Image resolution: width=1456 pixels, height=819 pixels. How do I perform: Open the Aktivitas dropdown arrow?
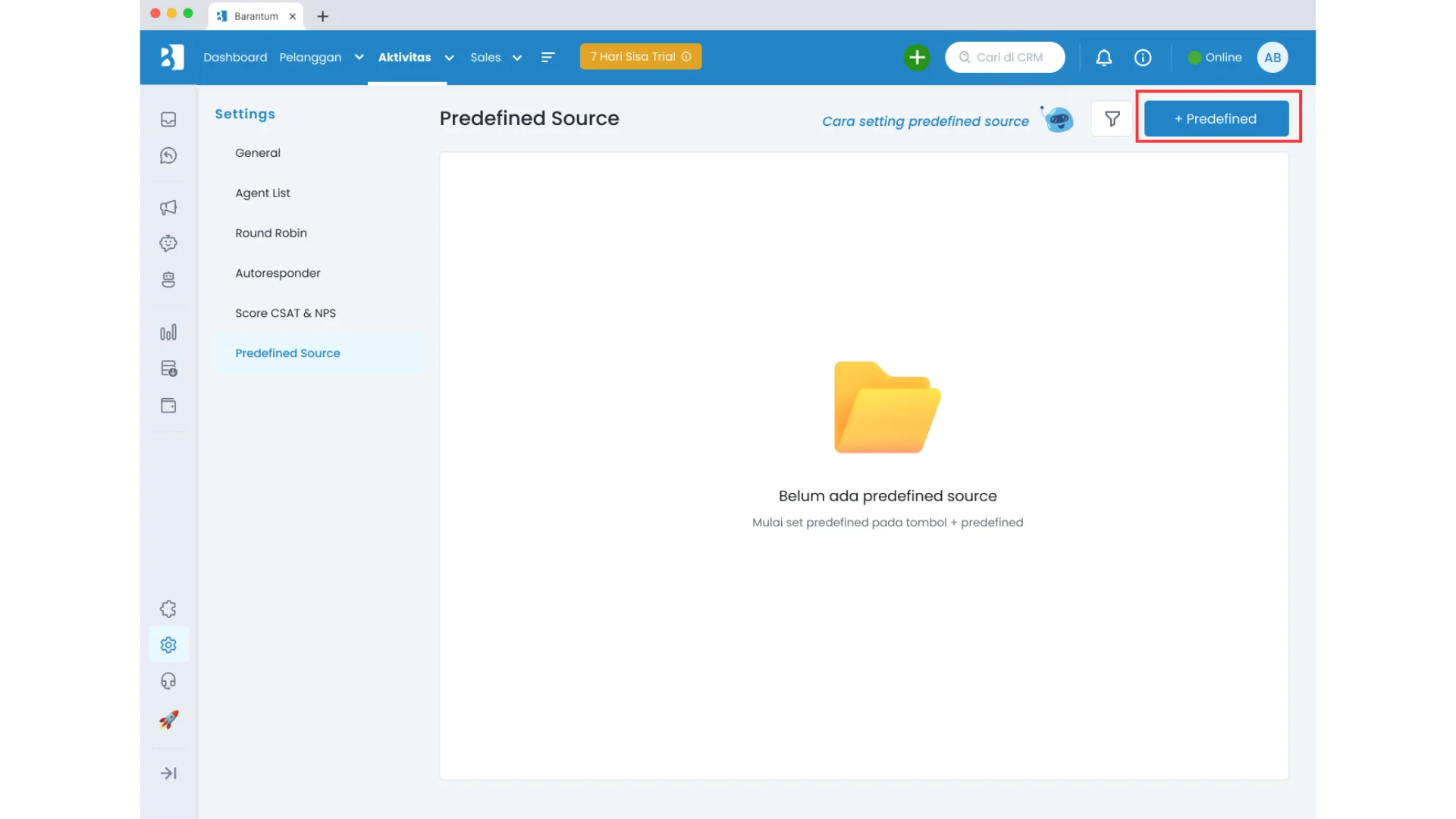point(449,58)
